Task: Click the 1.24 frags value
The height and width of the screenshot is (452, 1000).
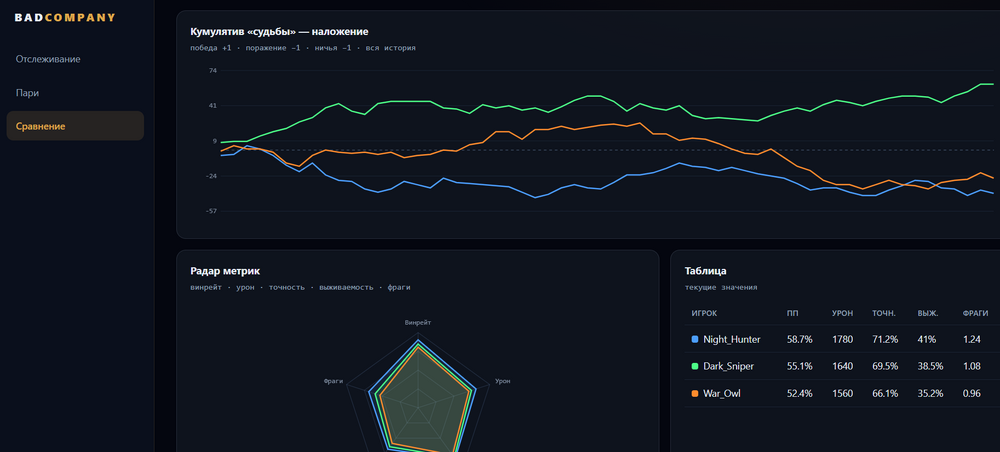Action: point(972,340)
